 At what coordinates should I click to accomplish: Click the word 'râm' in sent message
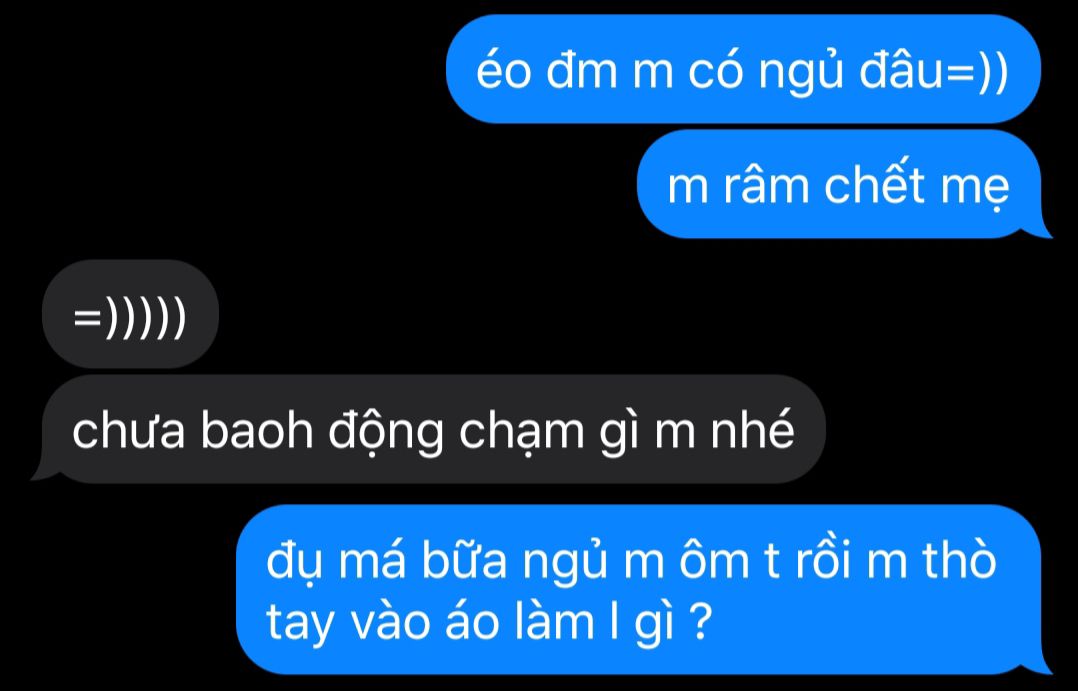click(767, 185)
